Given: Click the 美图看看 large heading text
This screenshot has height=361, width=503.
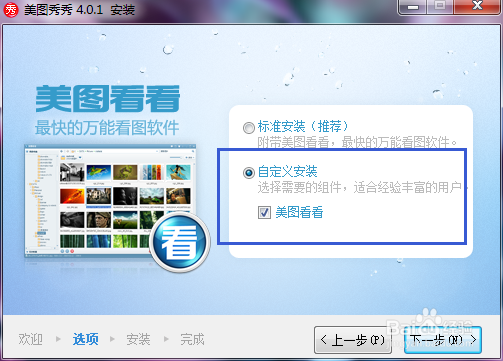Looking at the screenshot, I should tap(108, 99).
